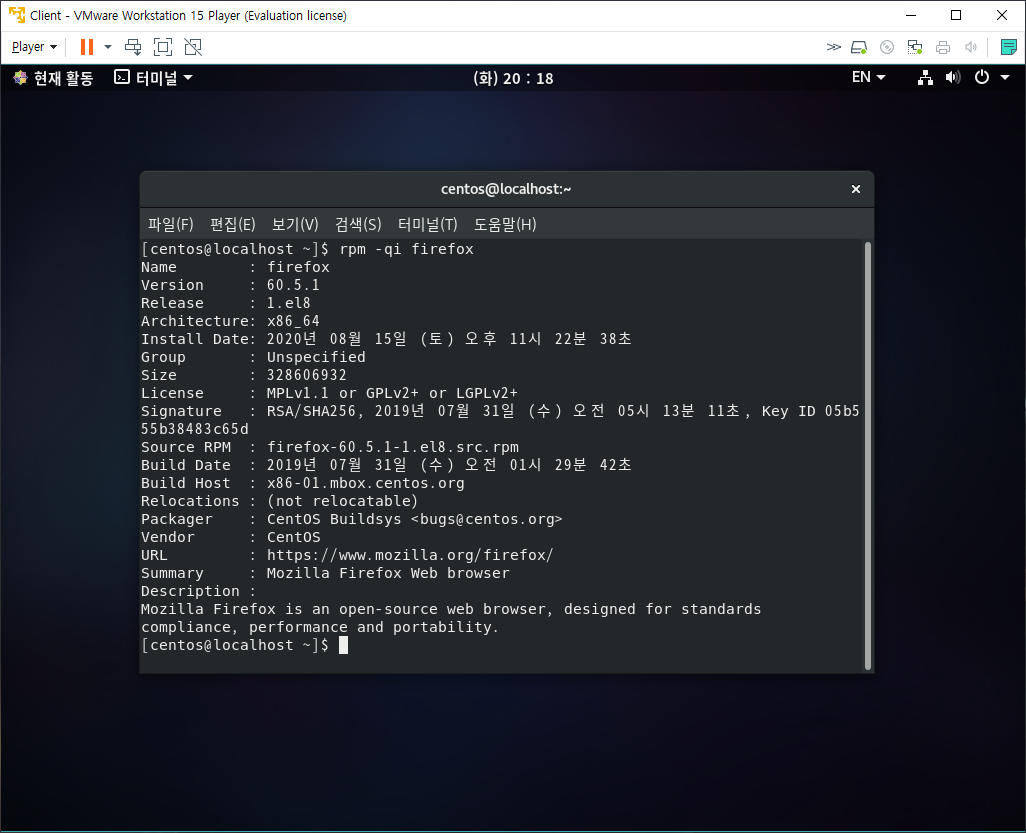The height and width of the screenshot is (833, 1026).
Task: Open the VMware message log note icon
Action: pos(1008,47)
